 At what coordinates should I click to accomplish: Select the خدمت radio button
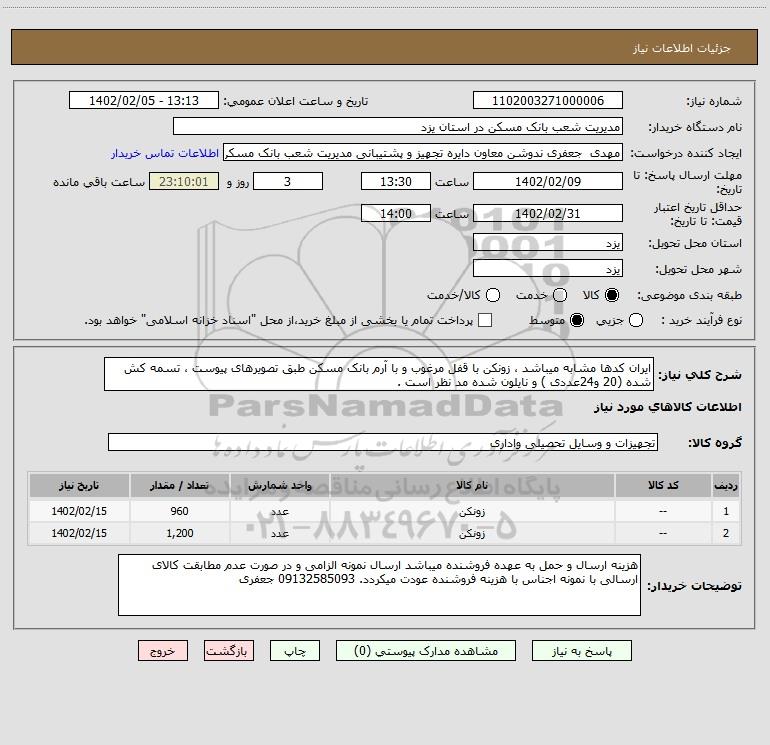[x=560, y=295]
